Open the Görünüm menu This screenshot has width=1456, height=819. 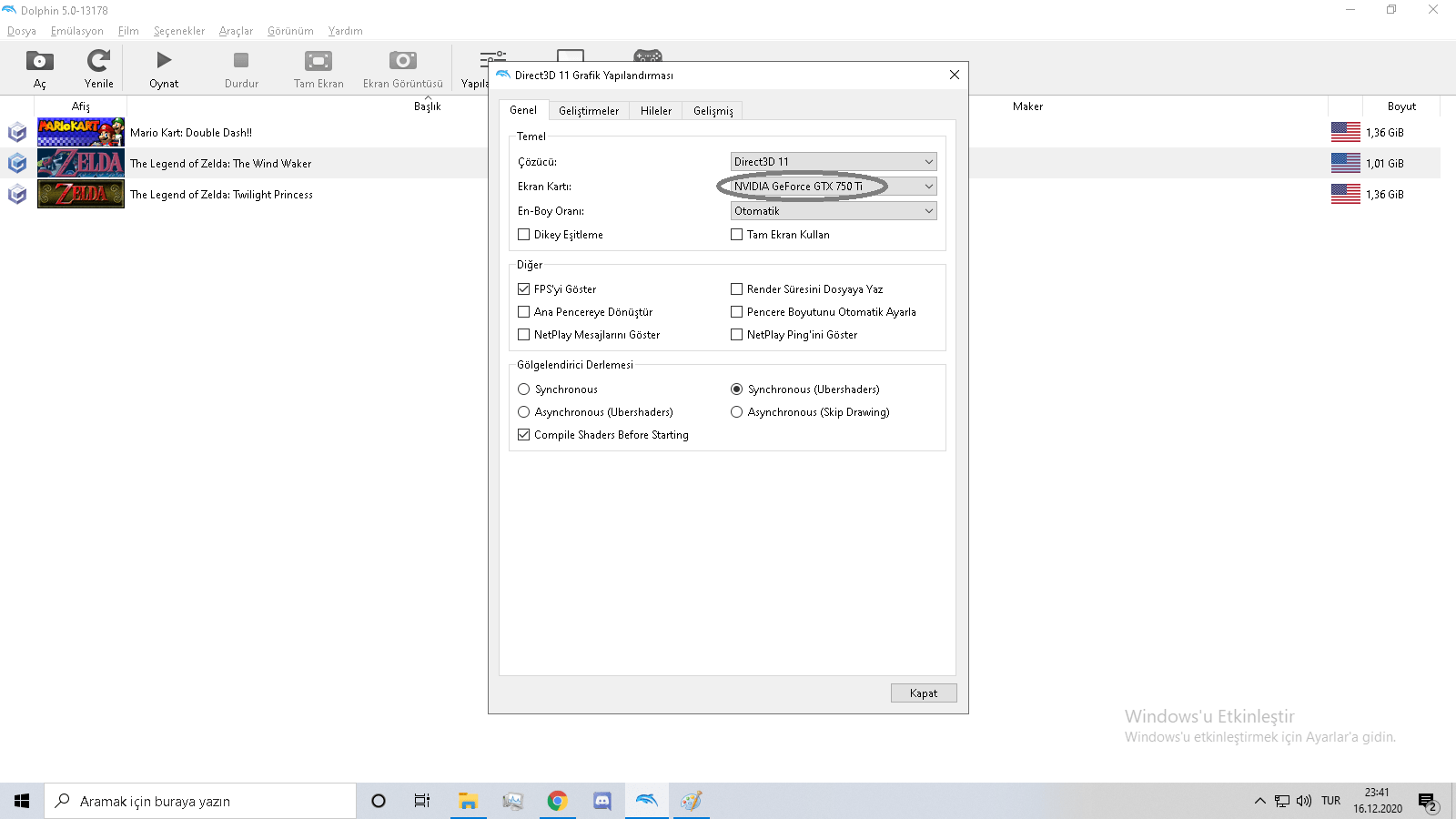pyautogui.click(x=290, y=31)
